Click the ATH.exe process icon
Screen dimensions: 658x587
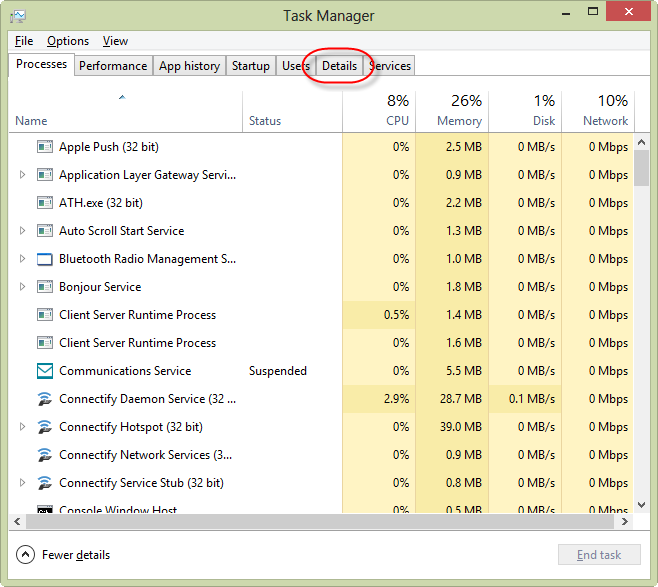(44, 203)
